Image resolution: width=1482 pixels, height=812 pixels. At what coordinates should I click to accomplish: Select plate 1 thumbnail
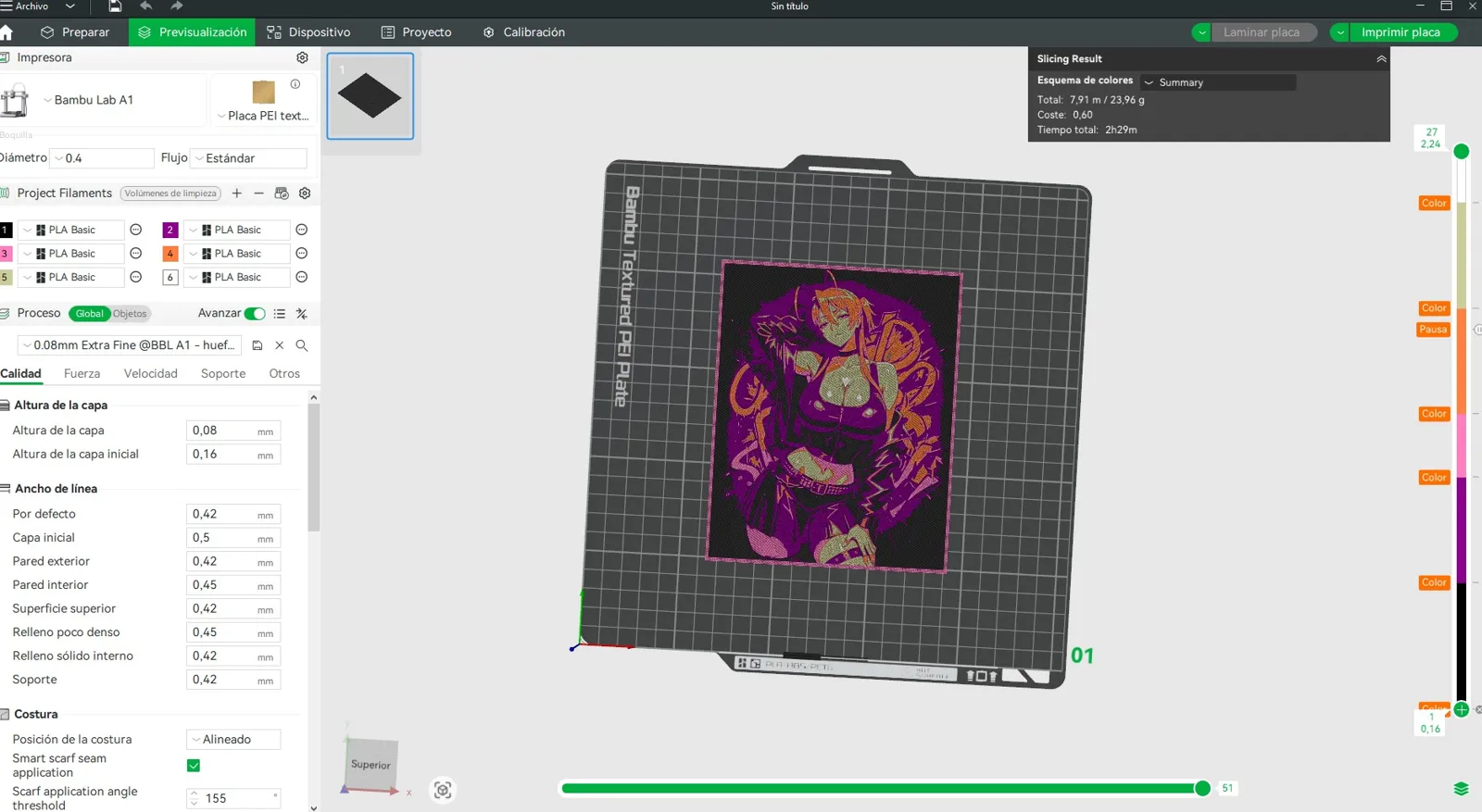(x=370, y=96)
